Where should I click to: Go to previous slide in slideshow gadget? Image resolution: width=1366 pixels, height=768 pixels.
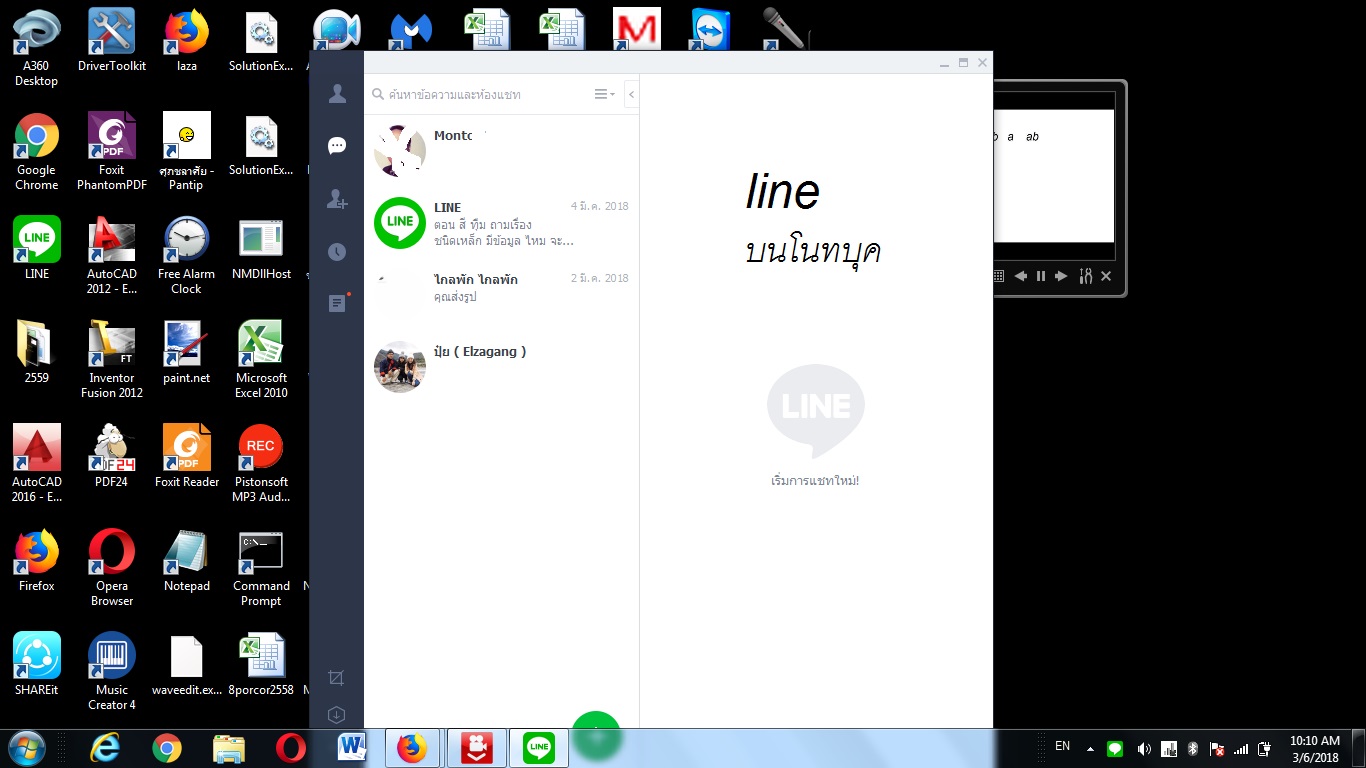point(1020,276)
